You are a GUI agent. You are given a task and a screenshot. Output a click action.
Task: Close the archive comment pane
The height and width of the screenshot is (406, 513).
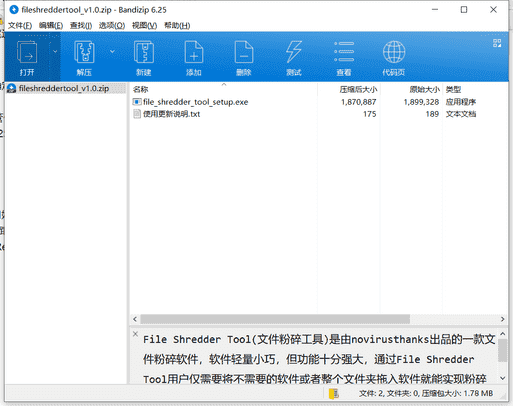(x=135, y=334)
